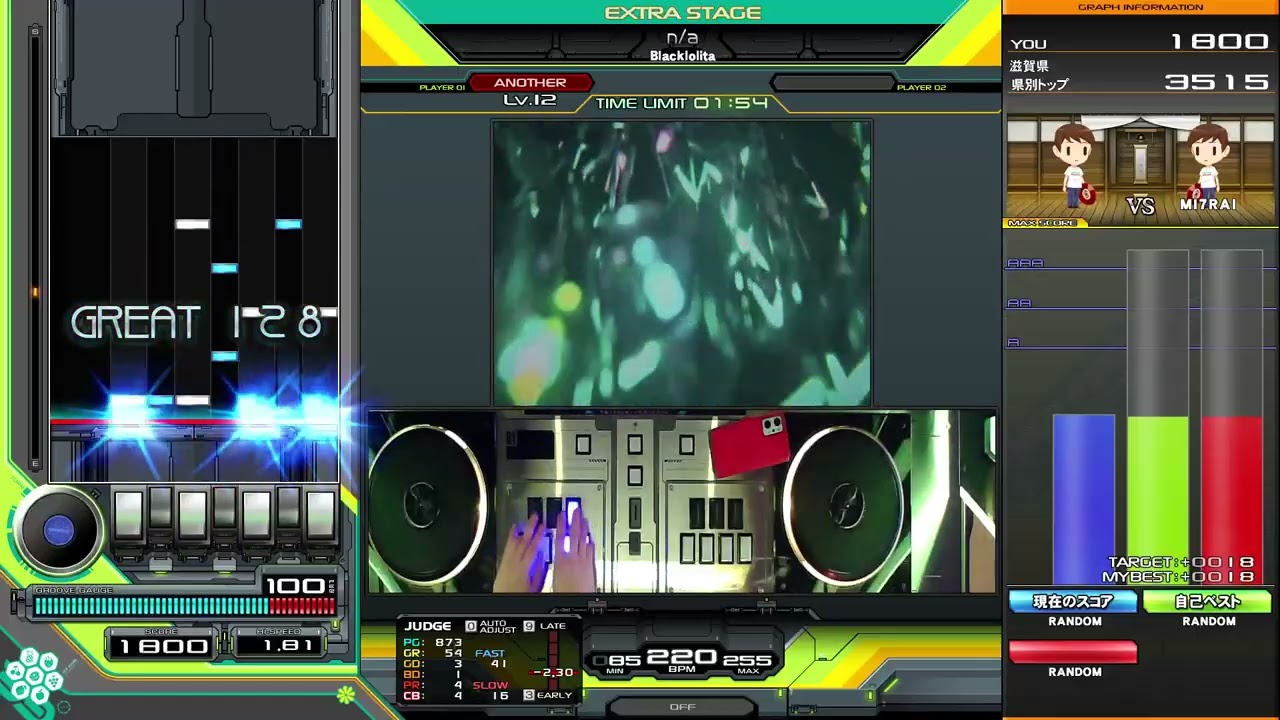
Task: Click the red phone on the controller cam
Action: pos(750,445)
